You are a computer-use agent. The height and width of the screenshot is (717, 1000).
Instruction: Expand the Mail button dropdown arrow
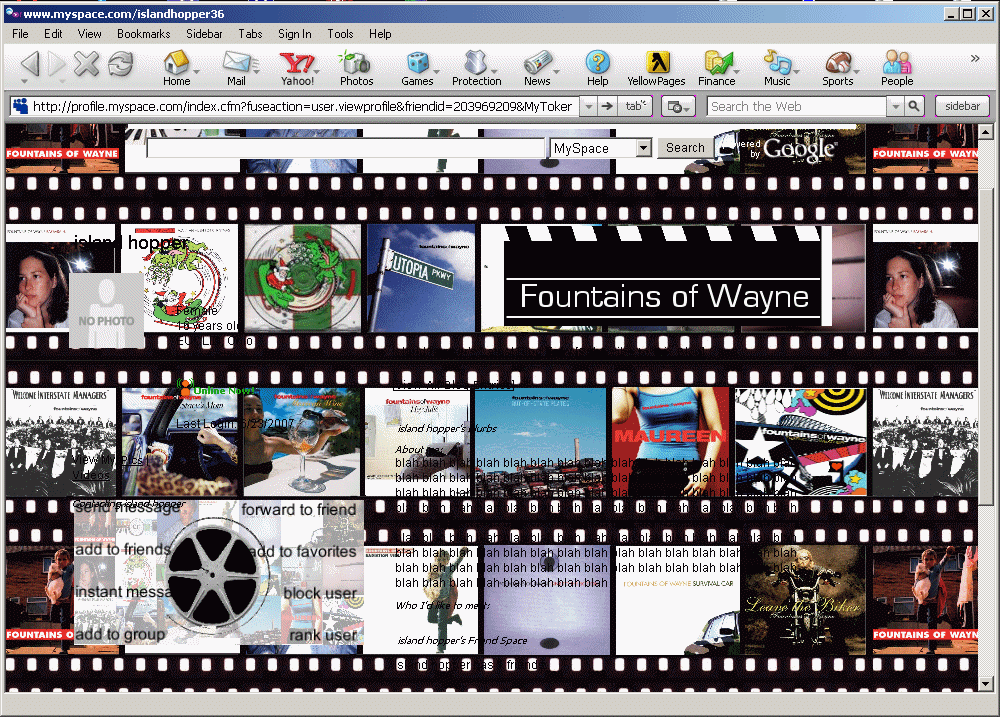(256, 71)
